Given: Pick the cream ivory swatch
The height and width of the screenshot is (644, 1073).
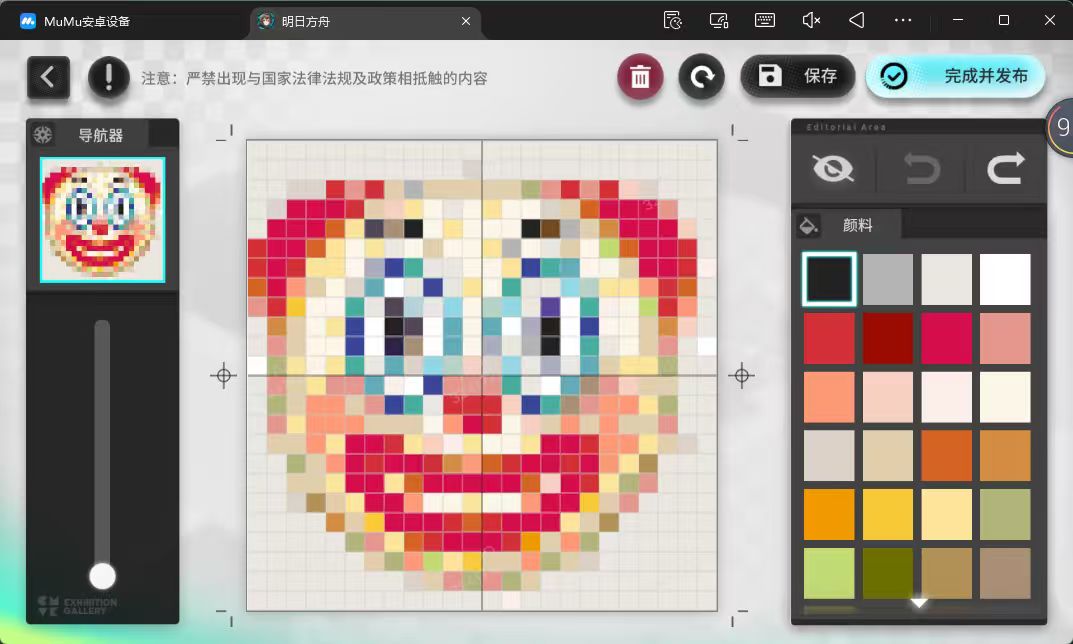Looking at the screenshot, I should pos(1005,397).
